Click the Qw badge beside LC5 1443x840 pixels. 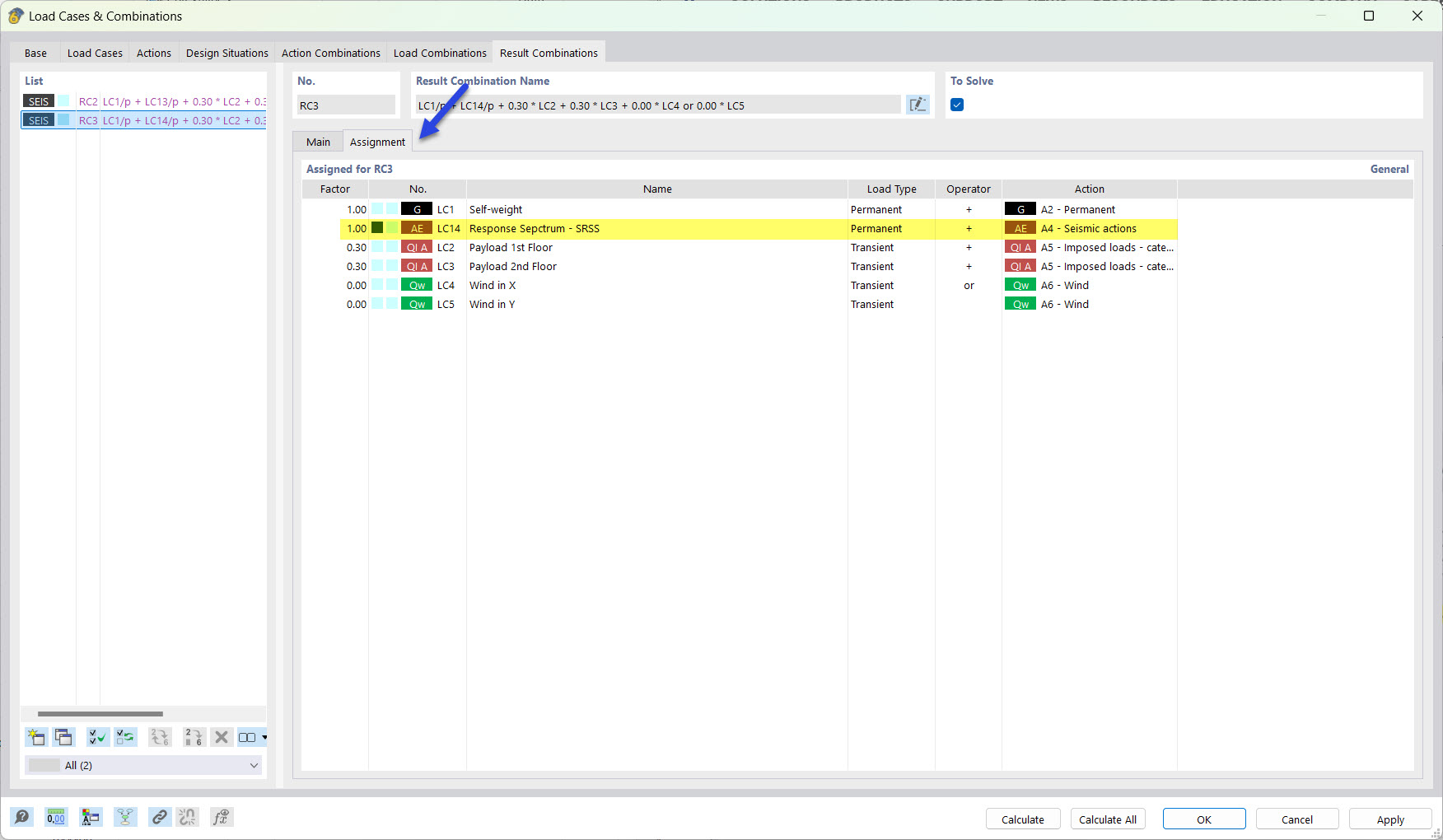point(417,304)
